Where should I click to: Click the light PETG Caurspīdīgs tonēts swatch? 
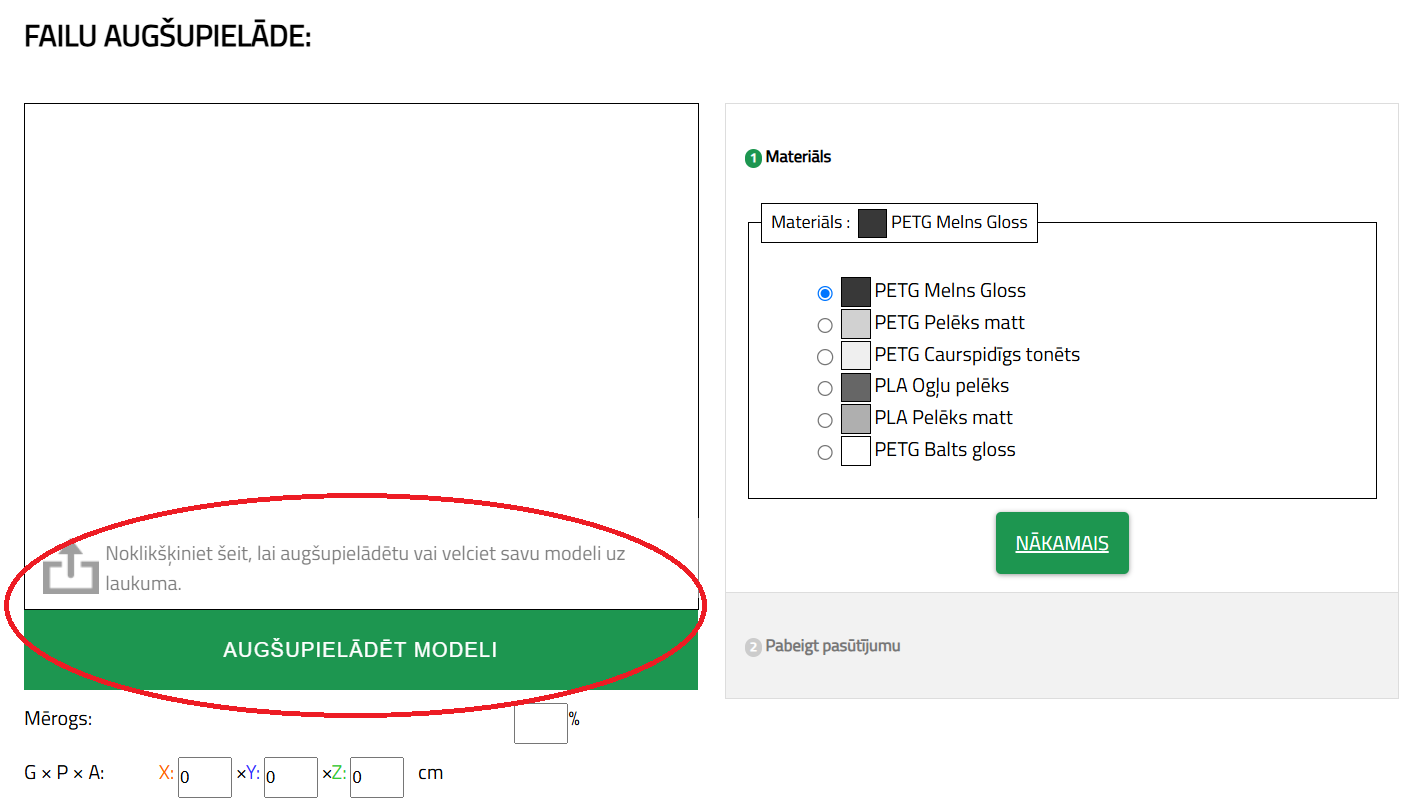(856, 356)
